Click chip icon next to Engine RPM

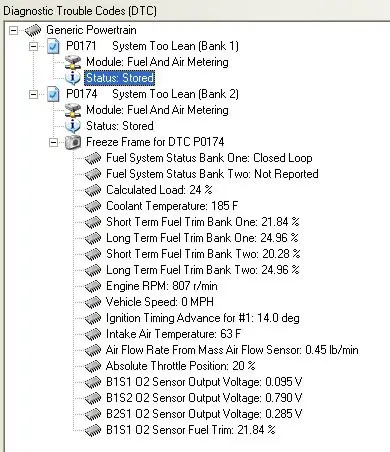93,286
